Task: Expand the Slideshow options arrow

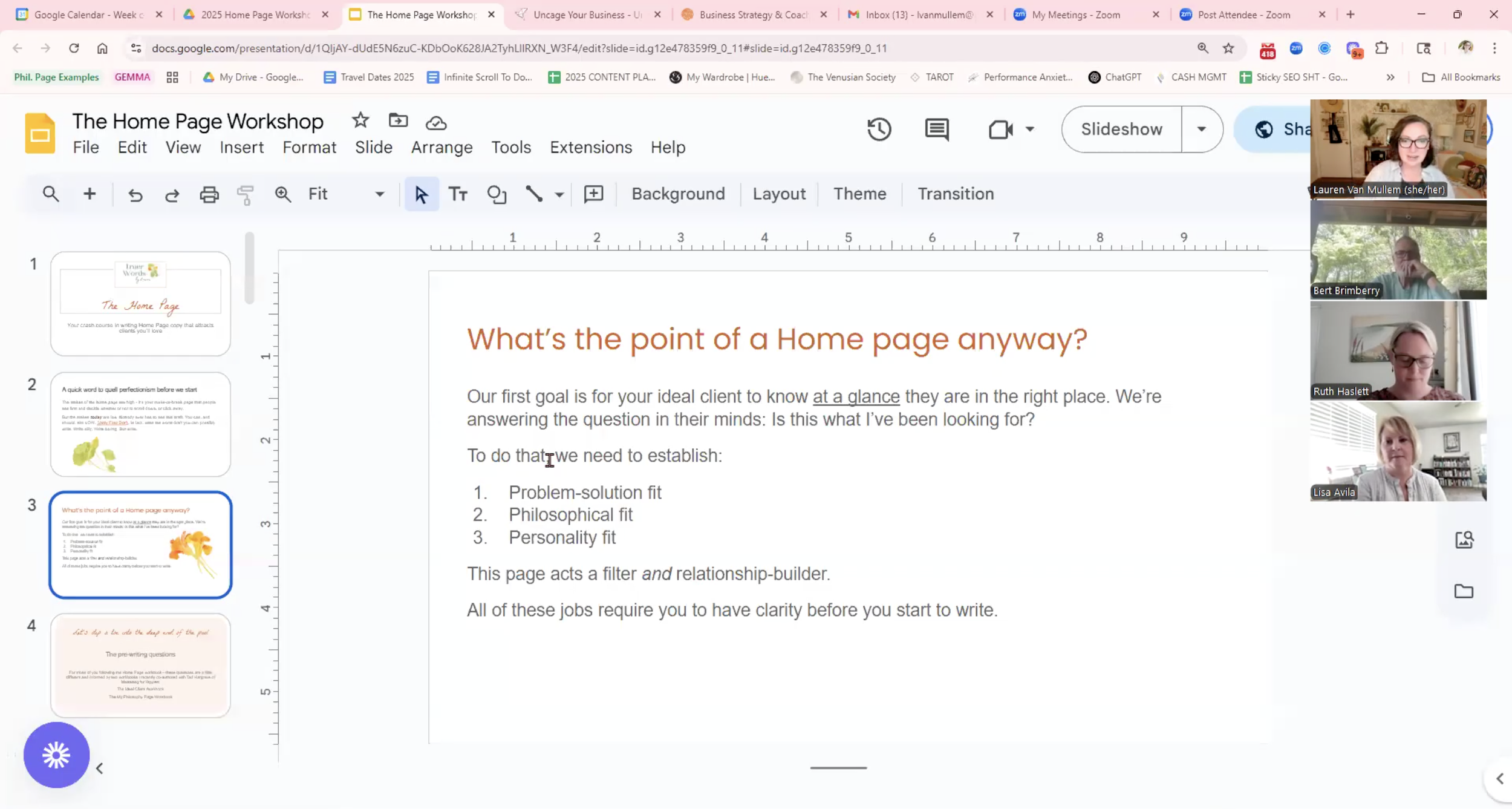Action: point(1201,129)
